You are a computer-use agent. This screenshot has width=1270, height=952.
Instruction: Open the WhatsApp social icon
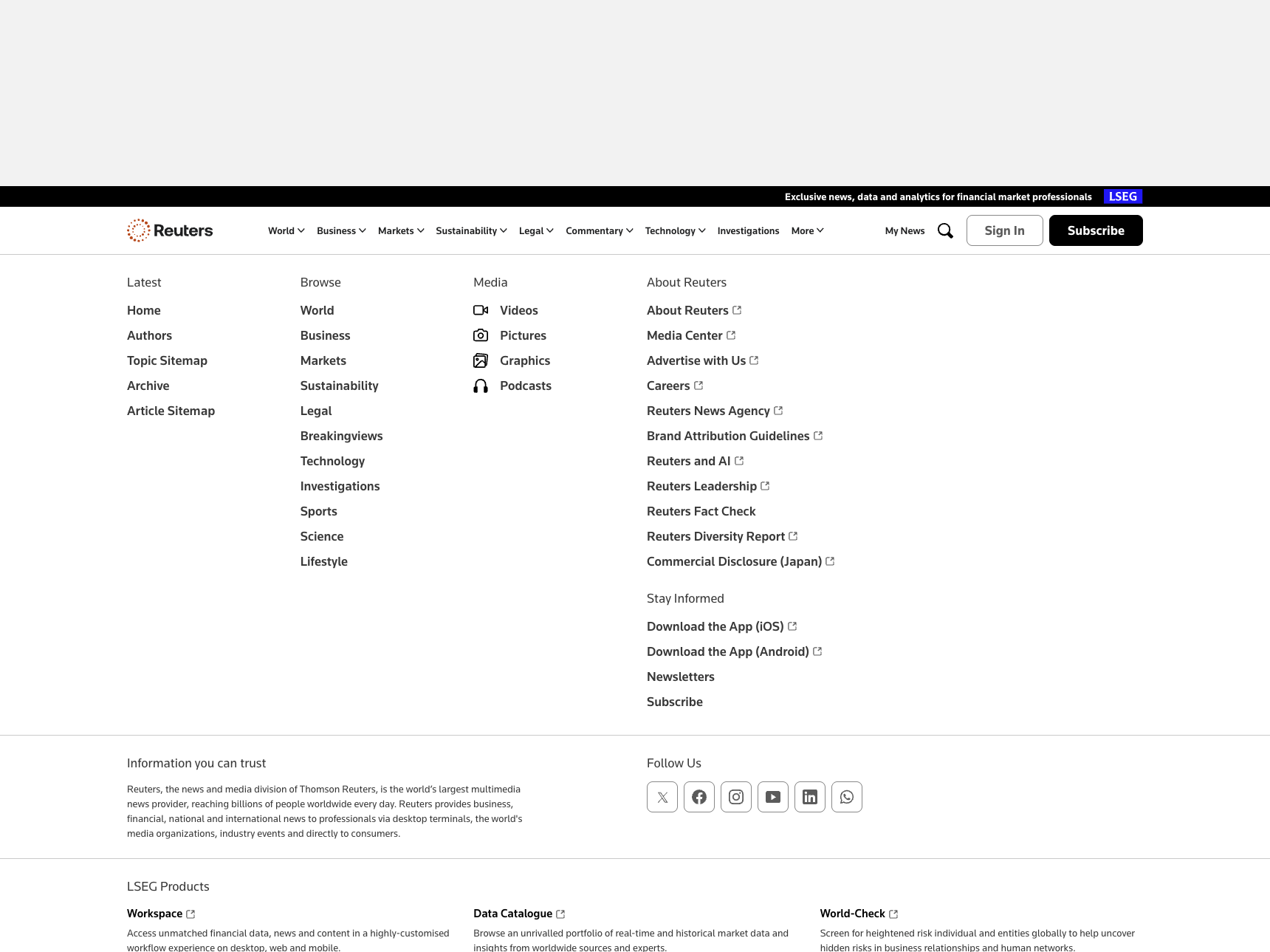pyautogui.click(x=847, y=797)
